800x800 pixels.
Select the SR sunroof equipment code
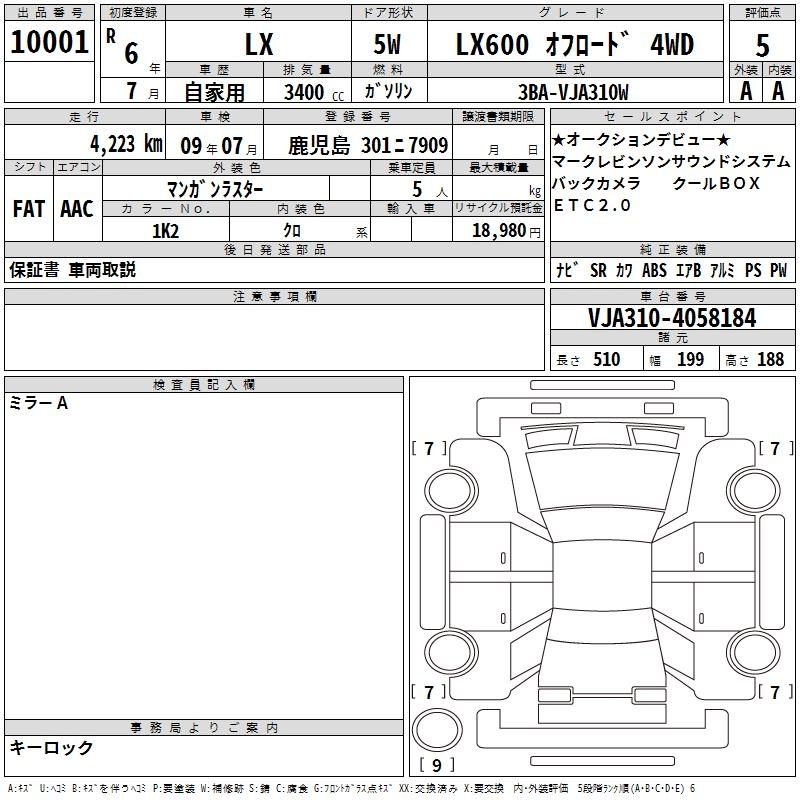point(598,270)
